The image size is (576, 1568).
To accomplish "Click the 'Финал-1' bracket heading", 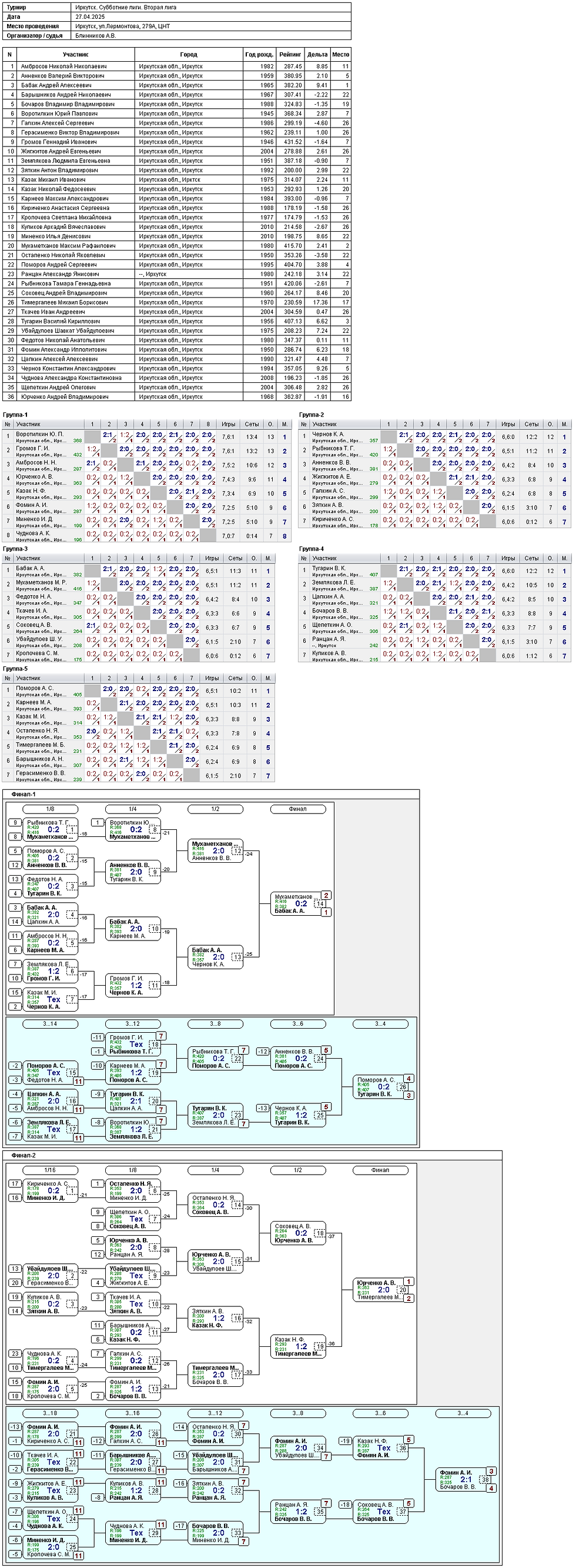I will (24, 795).
